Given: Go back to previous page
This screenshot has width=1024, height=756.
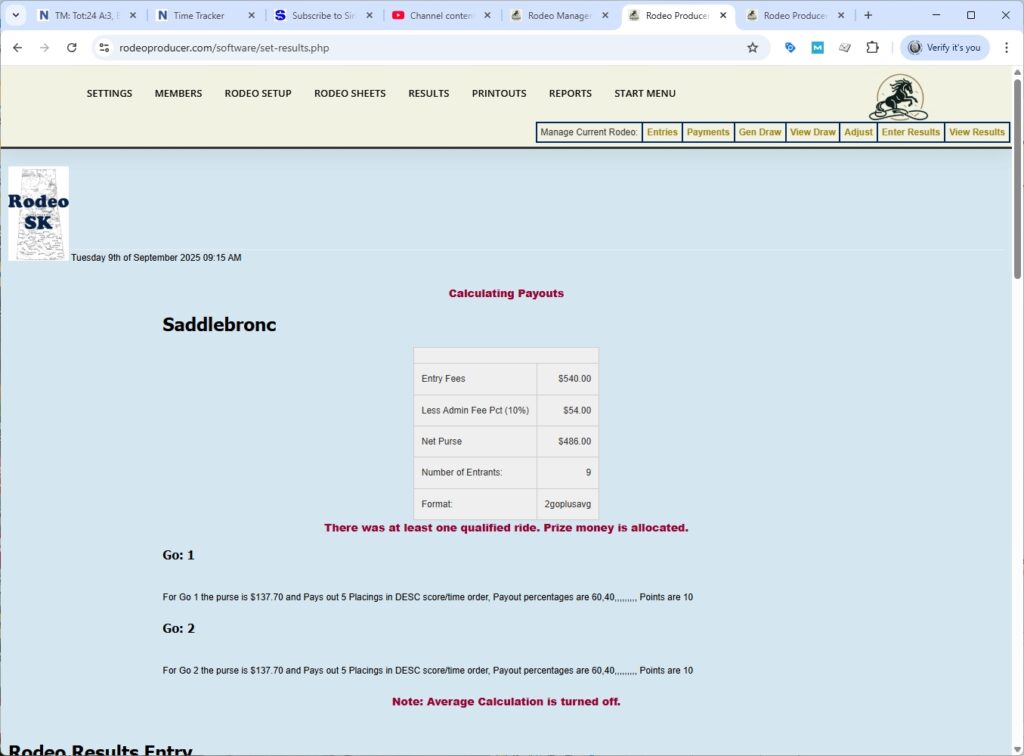Looking at the screenshot, I should [18, 47].
